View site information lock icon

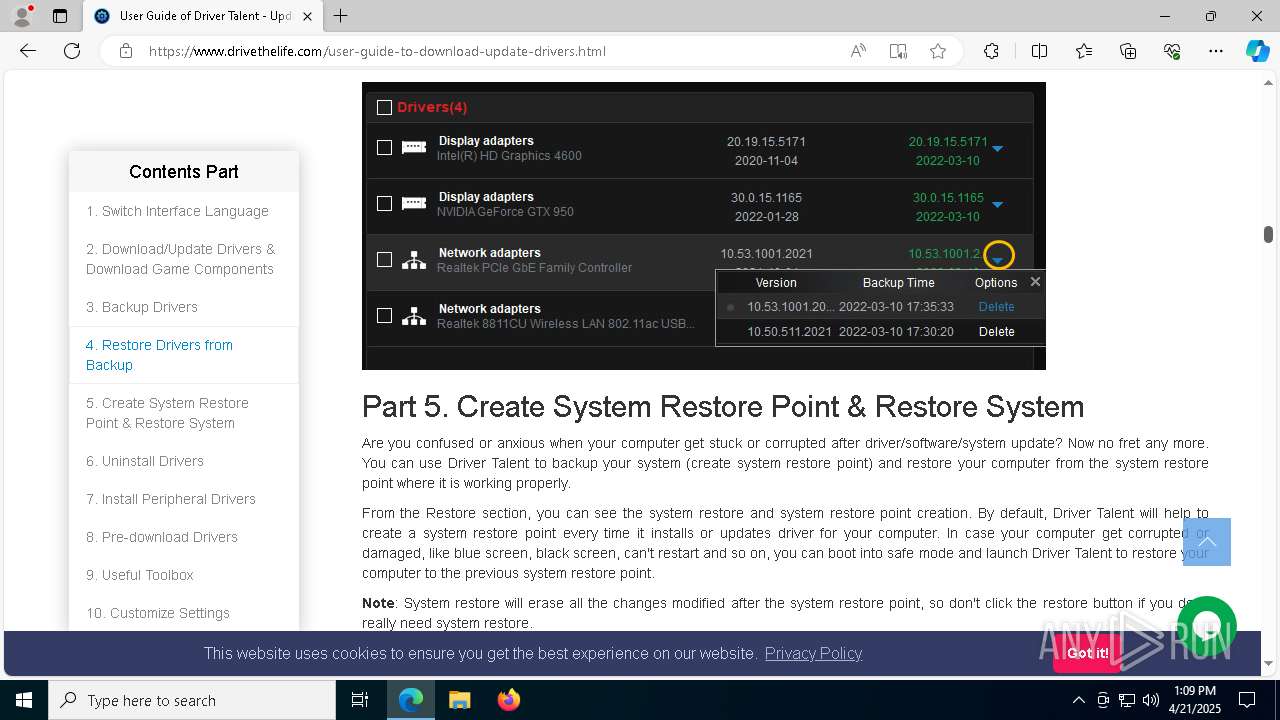[x=126, y=51]
